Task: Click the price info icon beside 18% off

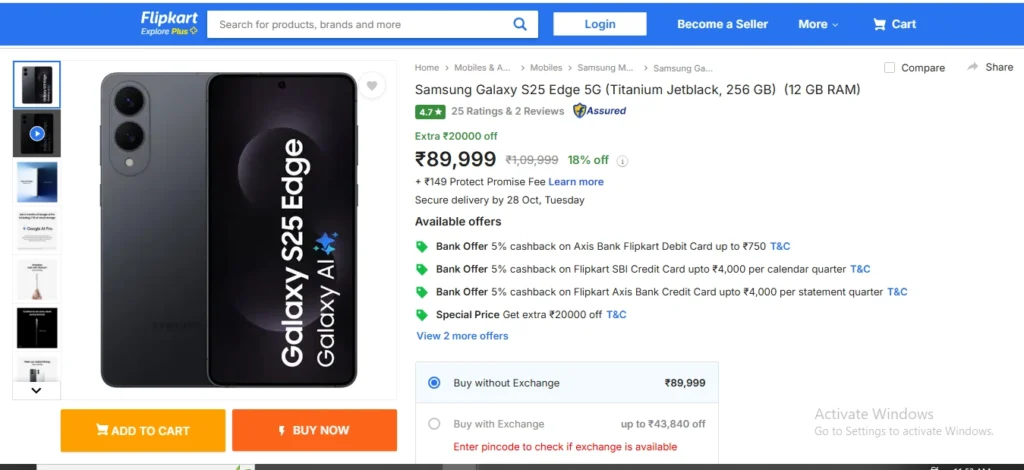Action: pos(623,161)
